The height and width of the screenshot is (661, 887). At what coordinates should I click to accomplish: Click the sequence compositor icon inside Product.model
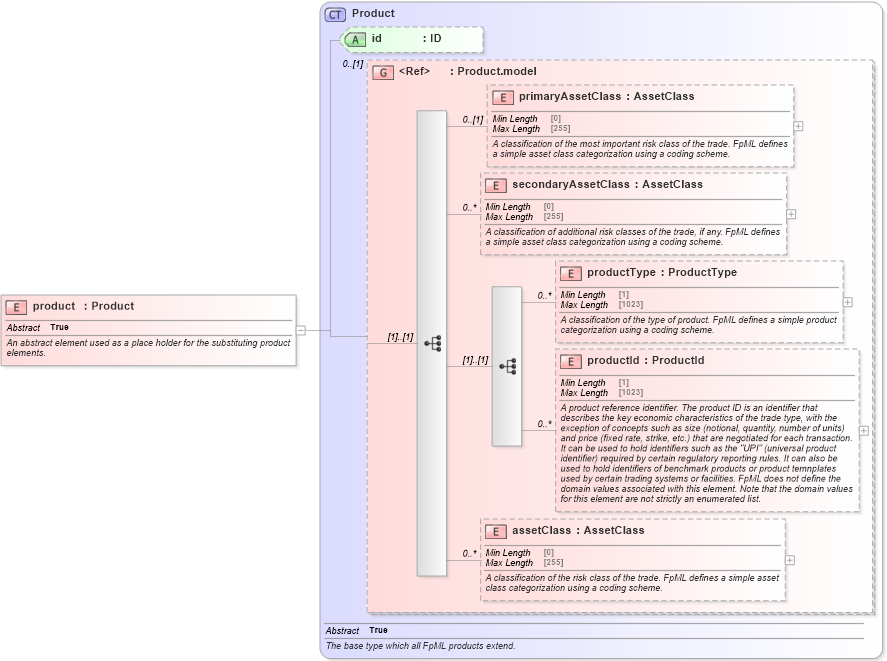click(432, 344)
